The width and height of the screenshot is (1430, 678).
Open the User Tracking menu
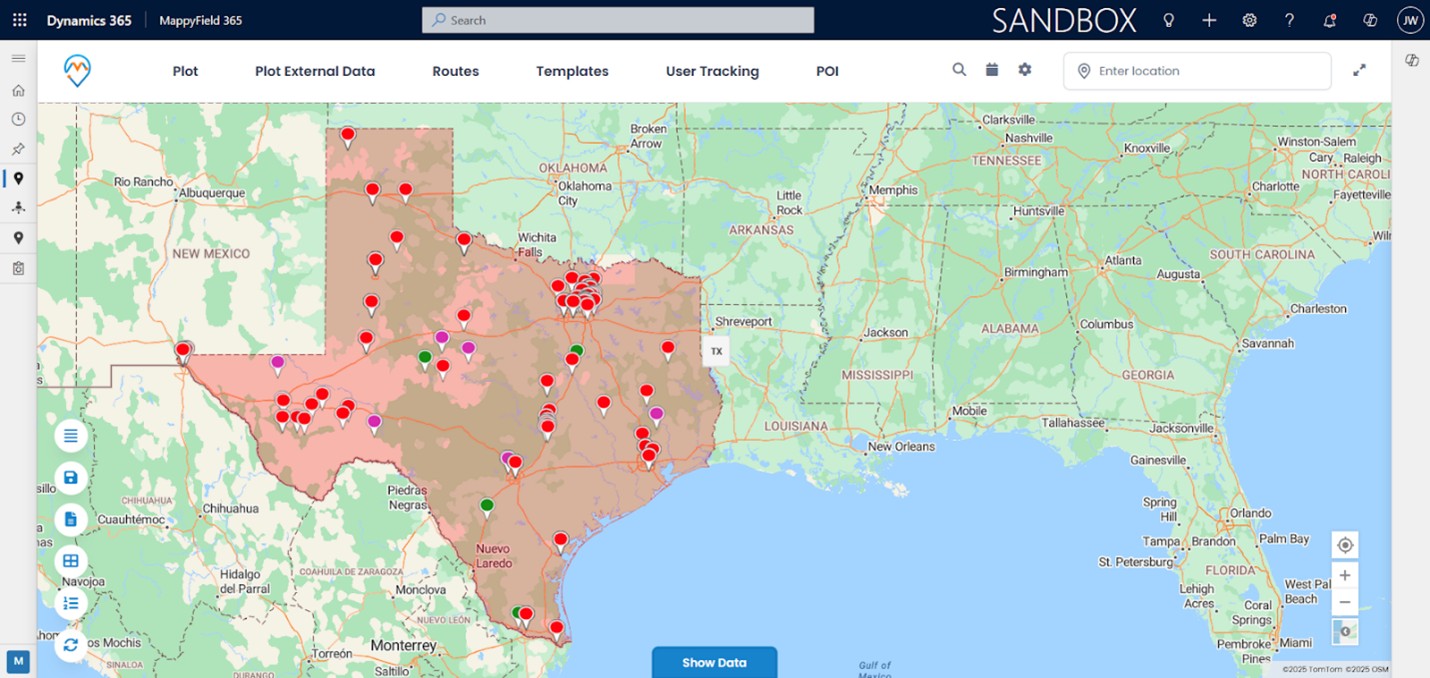[x=712, y=71]
